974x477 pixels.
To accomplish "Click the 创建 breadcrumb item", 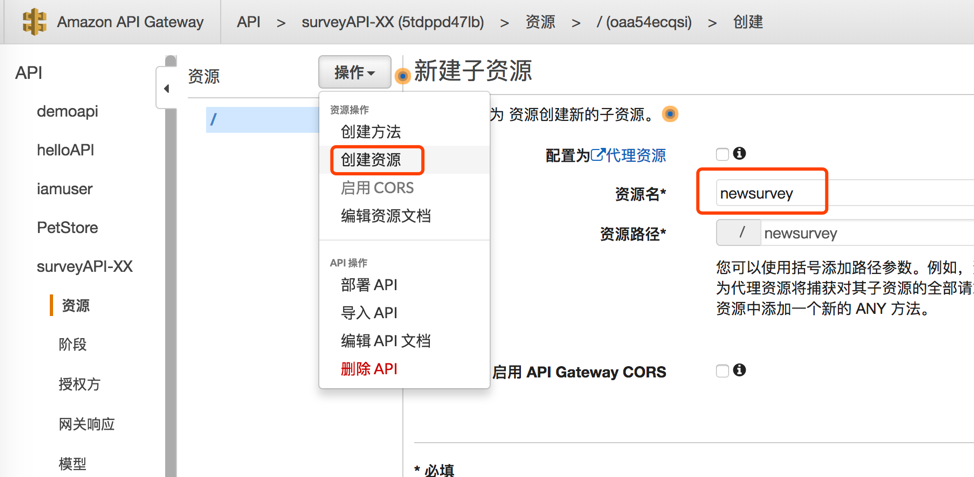I will pyautogui.click(x=748, y=22).
